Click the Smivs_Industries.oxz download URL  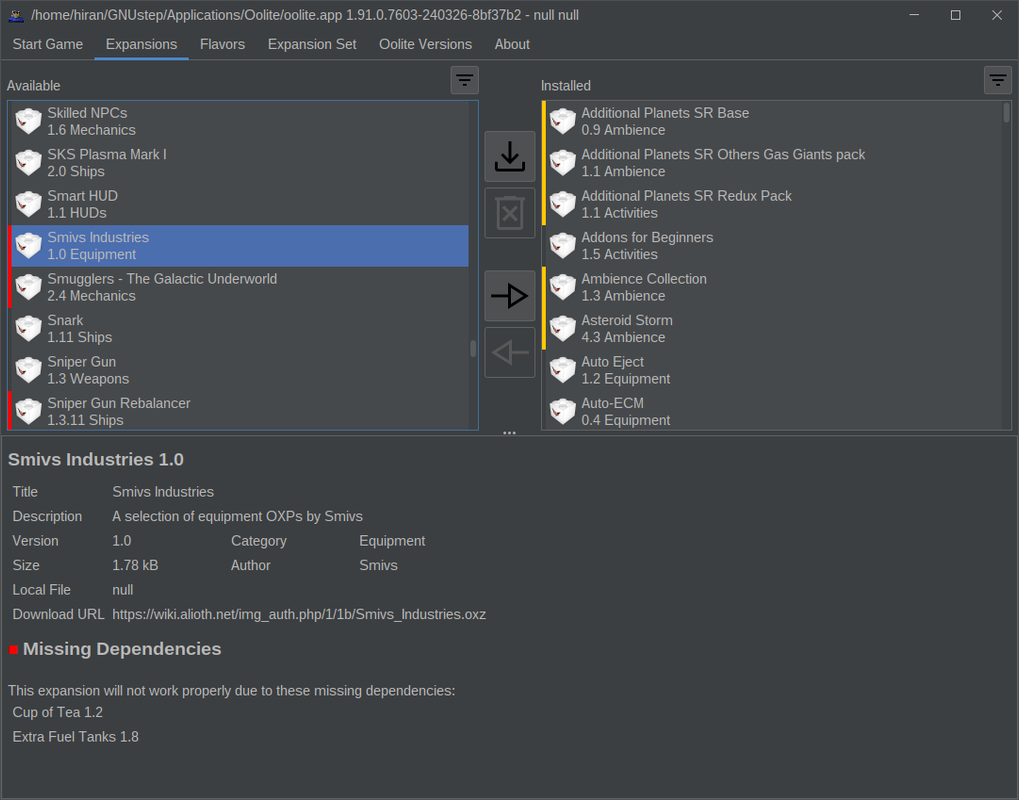(299, 614)
